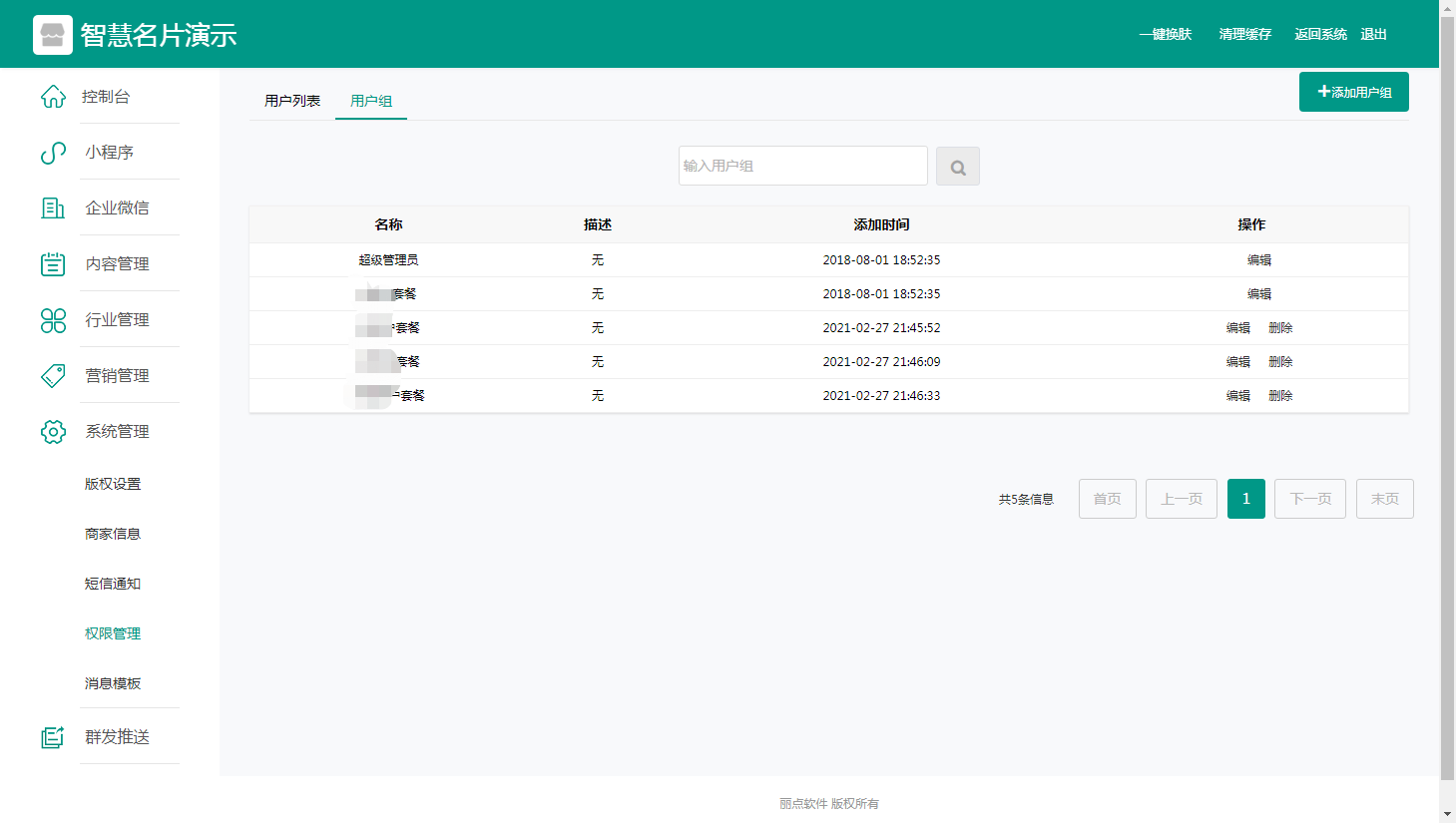This screenshot has height=823, width=1456.
Task: Click the 操作 column header
Action: click(x=1251, y=225)
